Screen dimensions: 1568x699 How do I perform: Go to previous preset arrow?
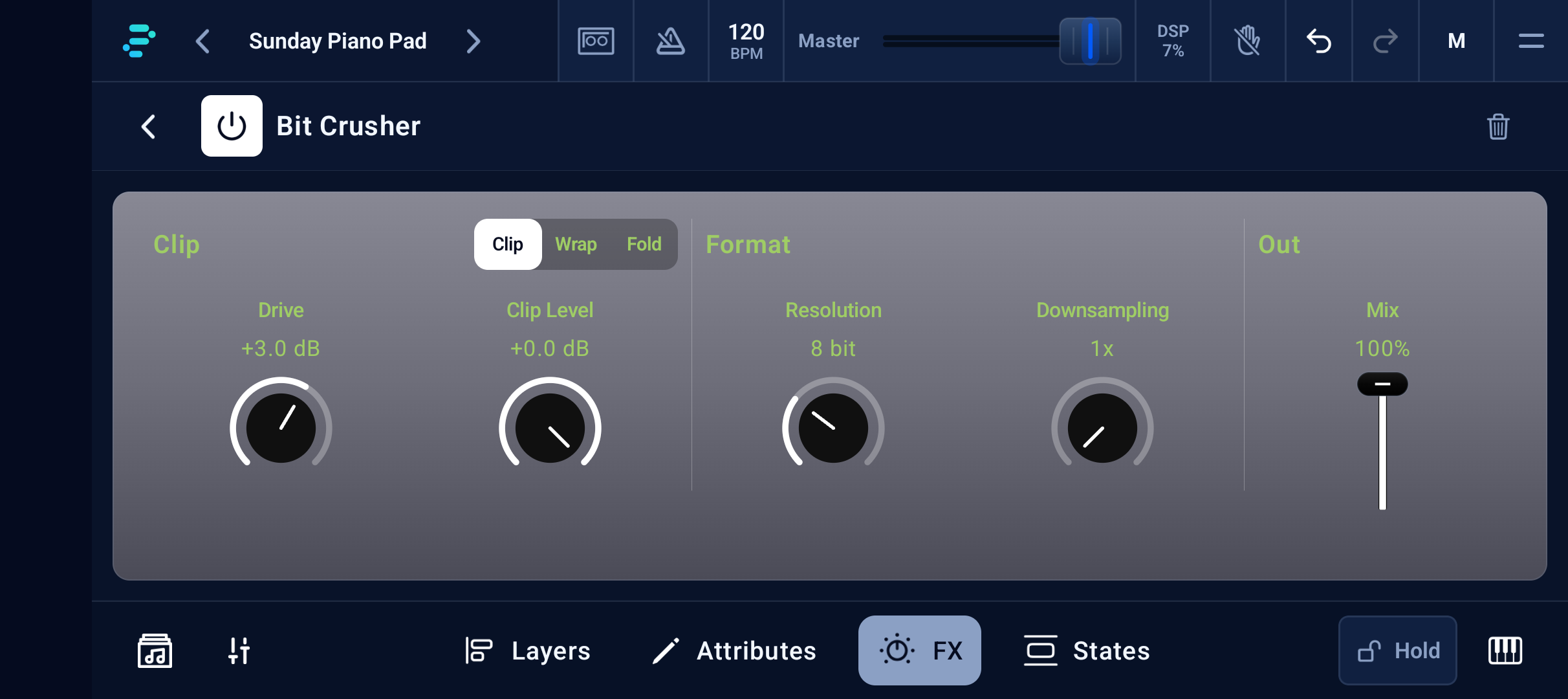(x=202, y=41)
